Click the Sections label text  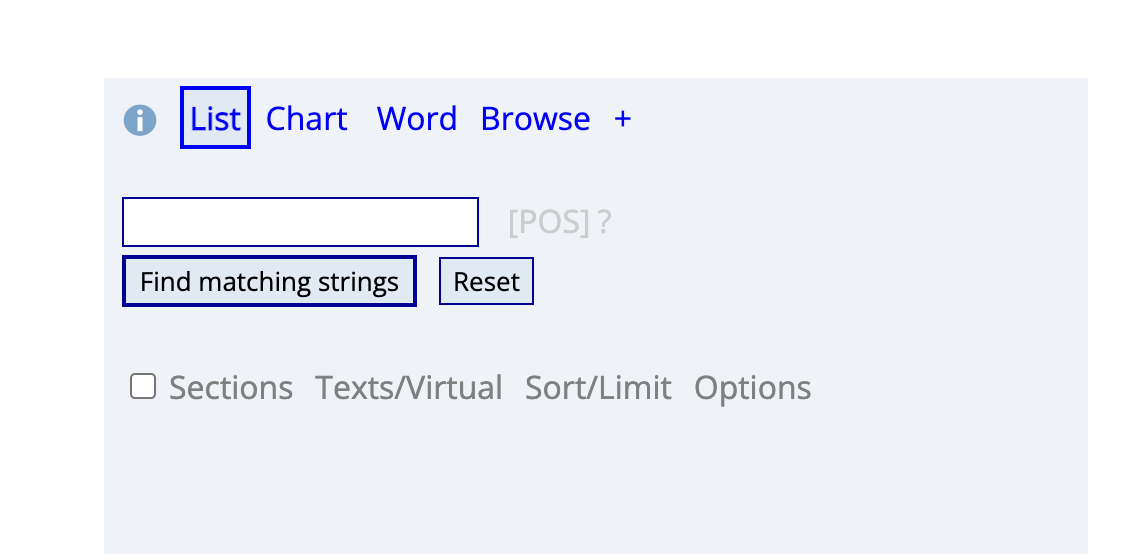tap(230, 388)
